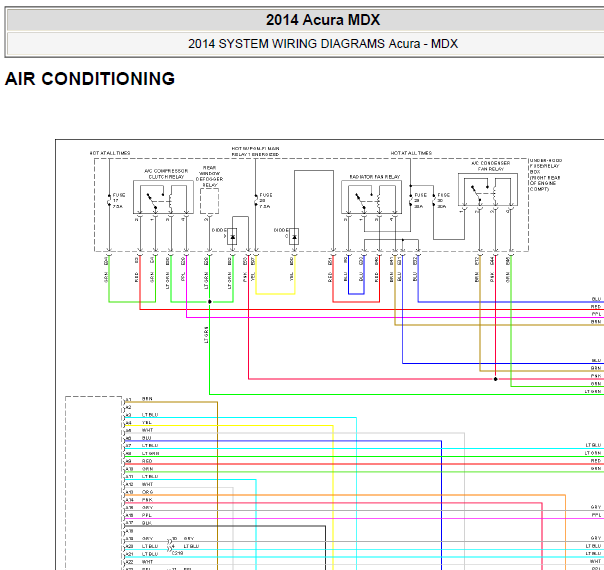Click the "2014 SYSTEM WIRING DIAGRAMS Acura - MDX" subtitle
The height and width of the screenshot is (570, 604).
point(323,44)
